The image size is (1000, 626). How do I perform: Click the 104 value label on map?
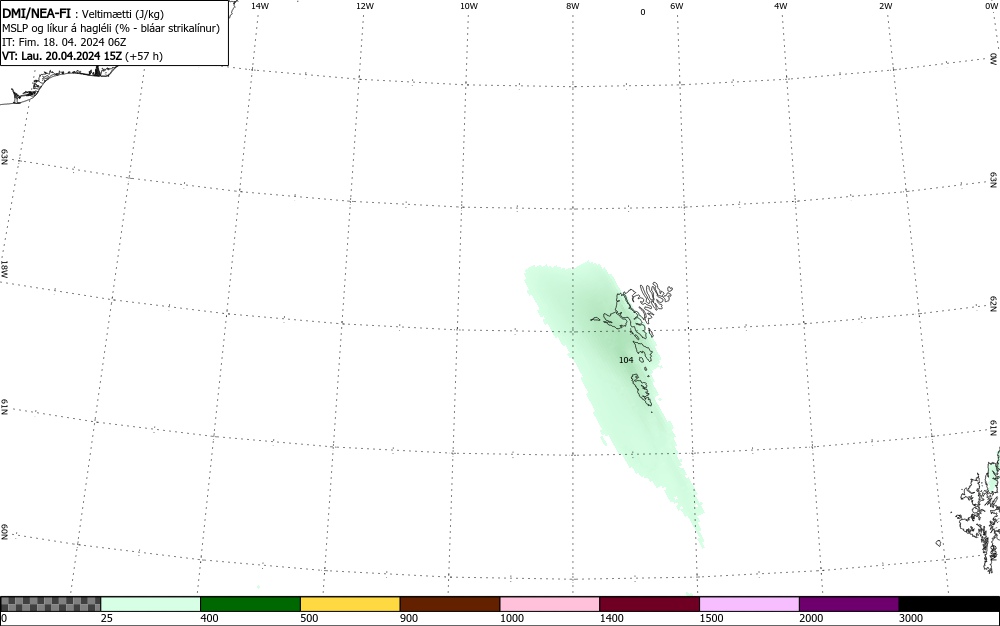point(626,360)
